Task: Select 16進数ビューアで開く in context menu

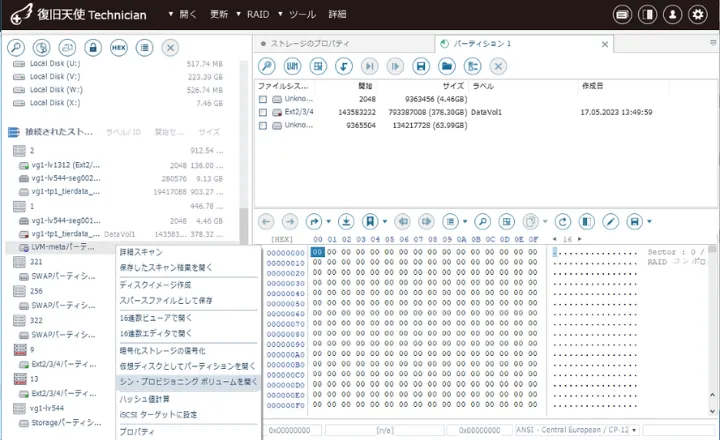Action: [156, 318]
